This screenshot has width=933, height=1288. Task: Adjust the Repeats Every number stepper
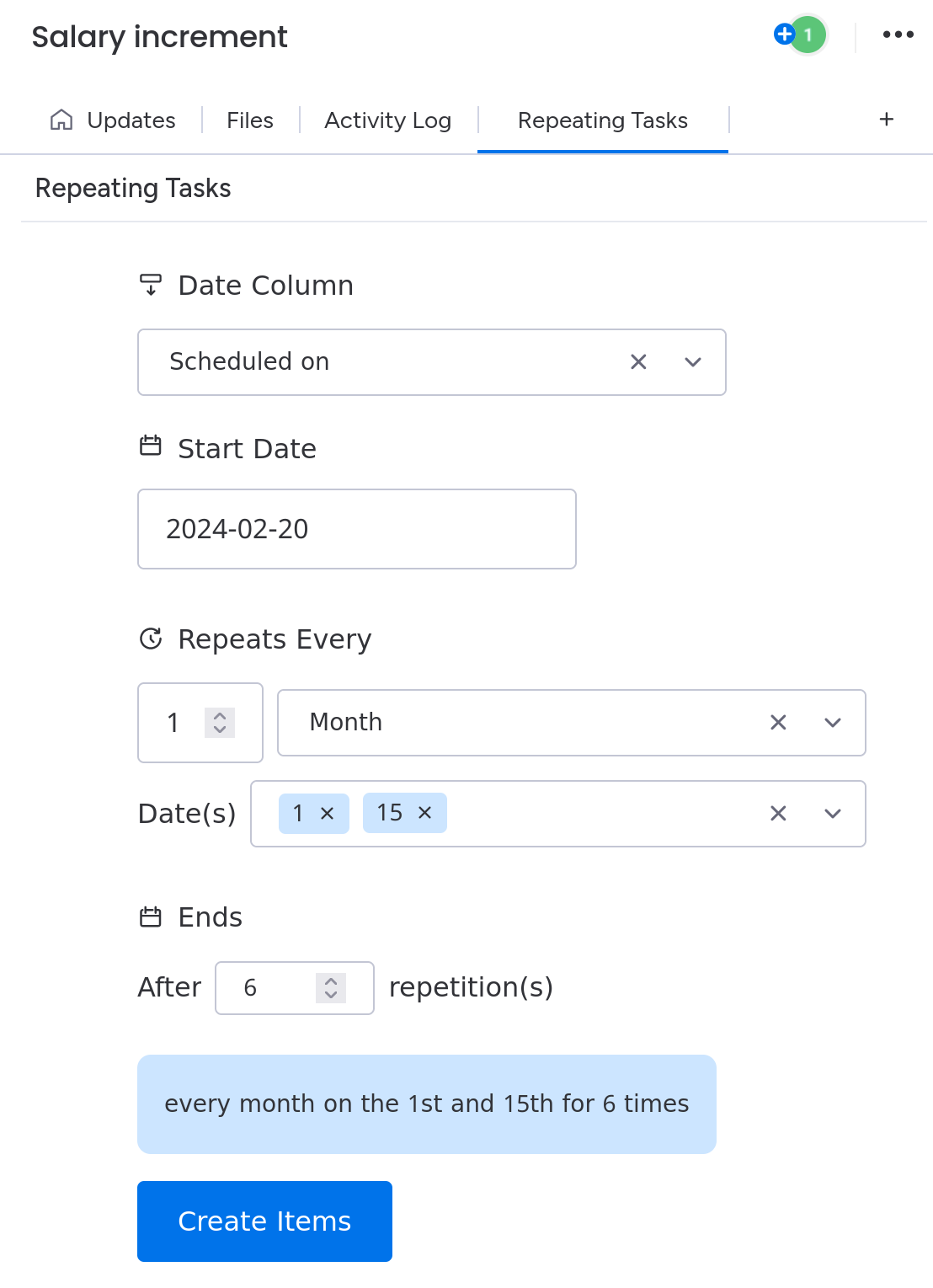pyautogui.click(x=220, y=723)
